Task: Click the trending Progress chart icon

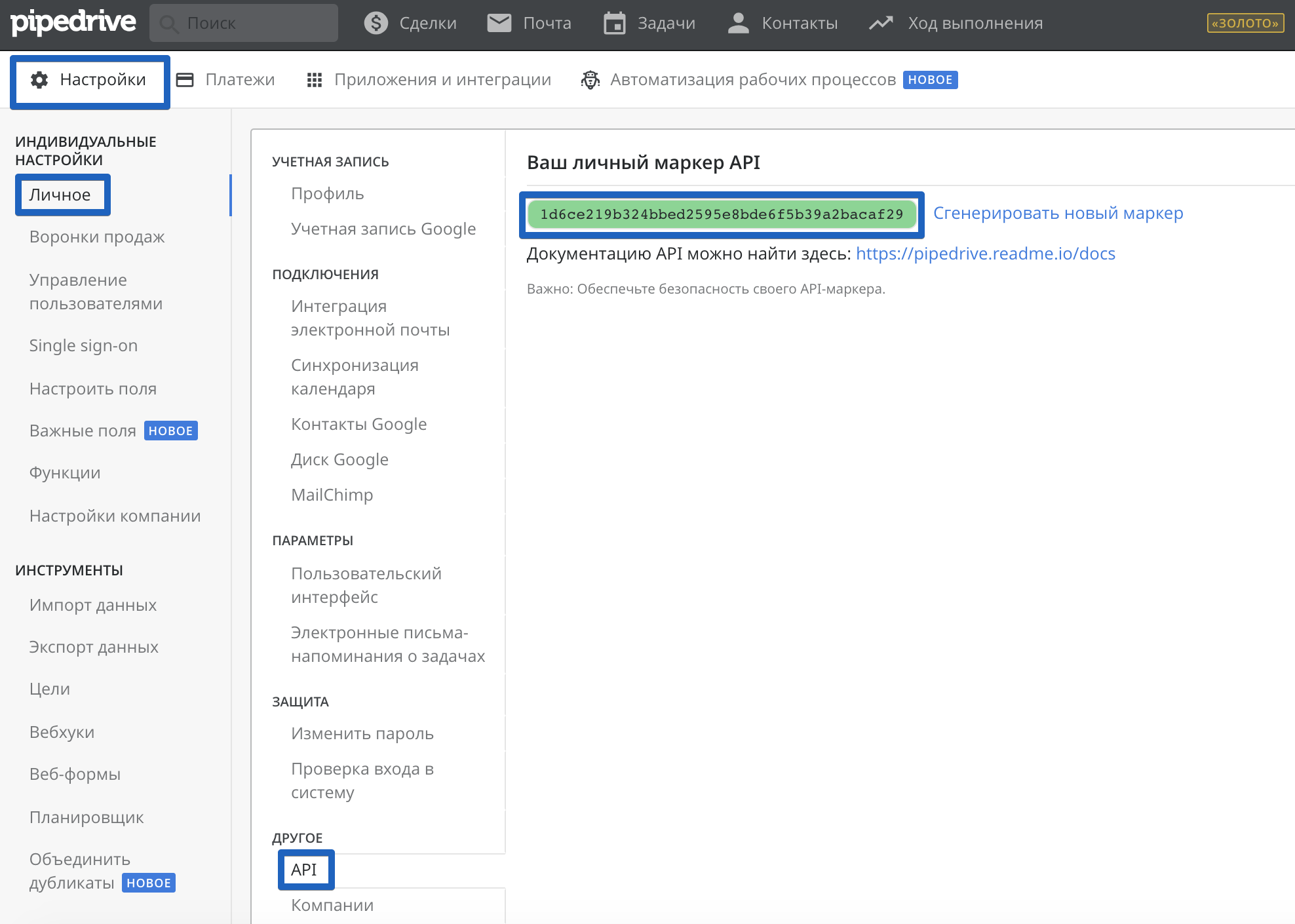Action: [x=881, y=23]
